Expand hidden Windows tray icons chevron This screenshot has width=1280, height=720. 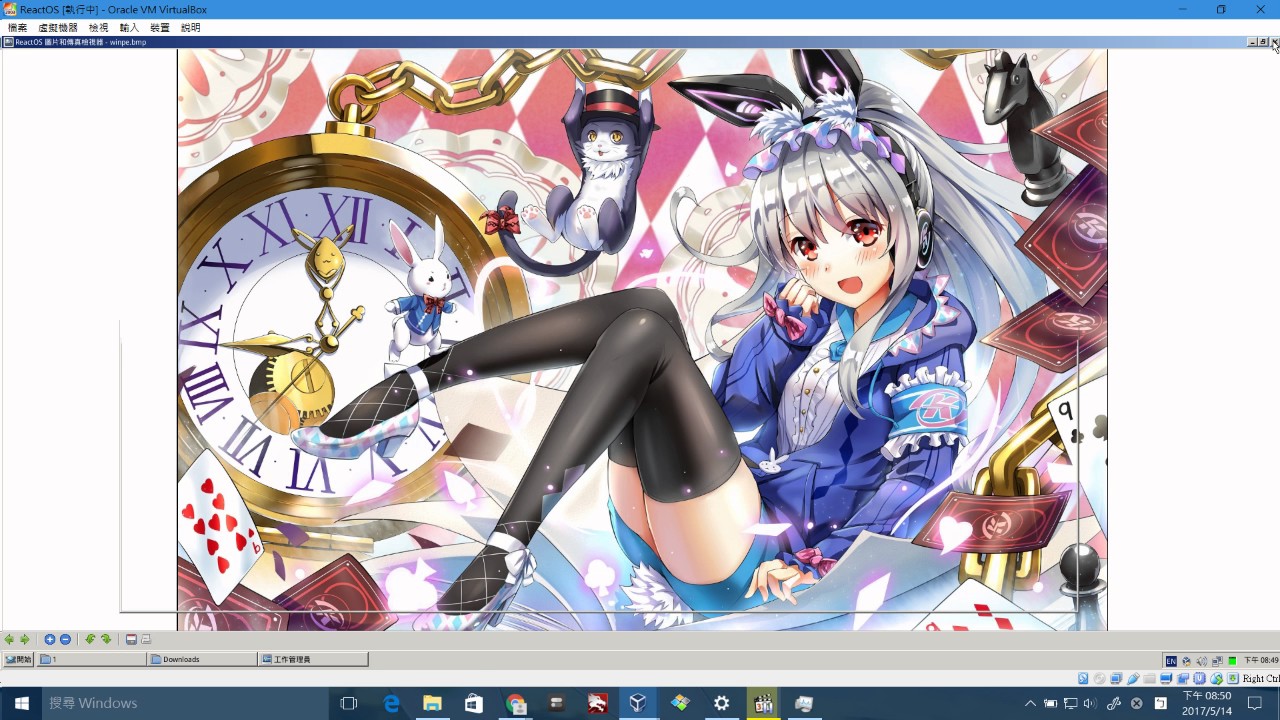pyautogui.click(x=1030, y=703)
